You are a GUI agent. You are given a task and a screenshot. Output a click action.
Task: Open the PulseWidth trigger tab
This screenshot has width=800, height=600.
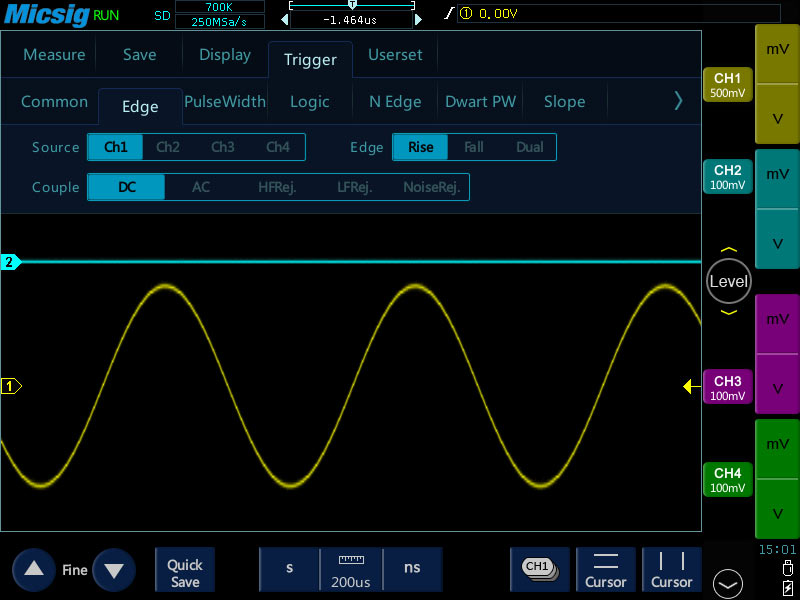click(225, 101)
